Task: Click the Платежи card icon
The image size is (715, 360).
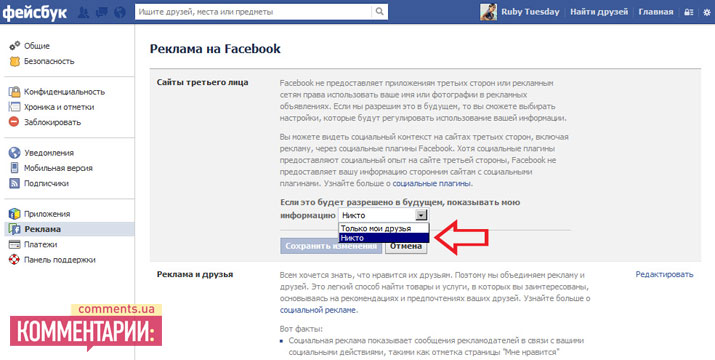Action: (x=15, y=244)
